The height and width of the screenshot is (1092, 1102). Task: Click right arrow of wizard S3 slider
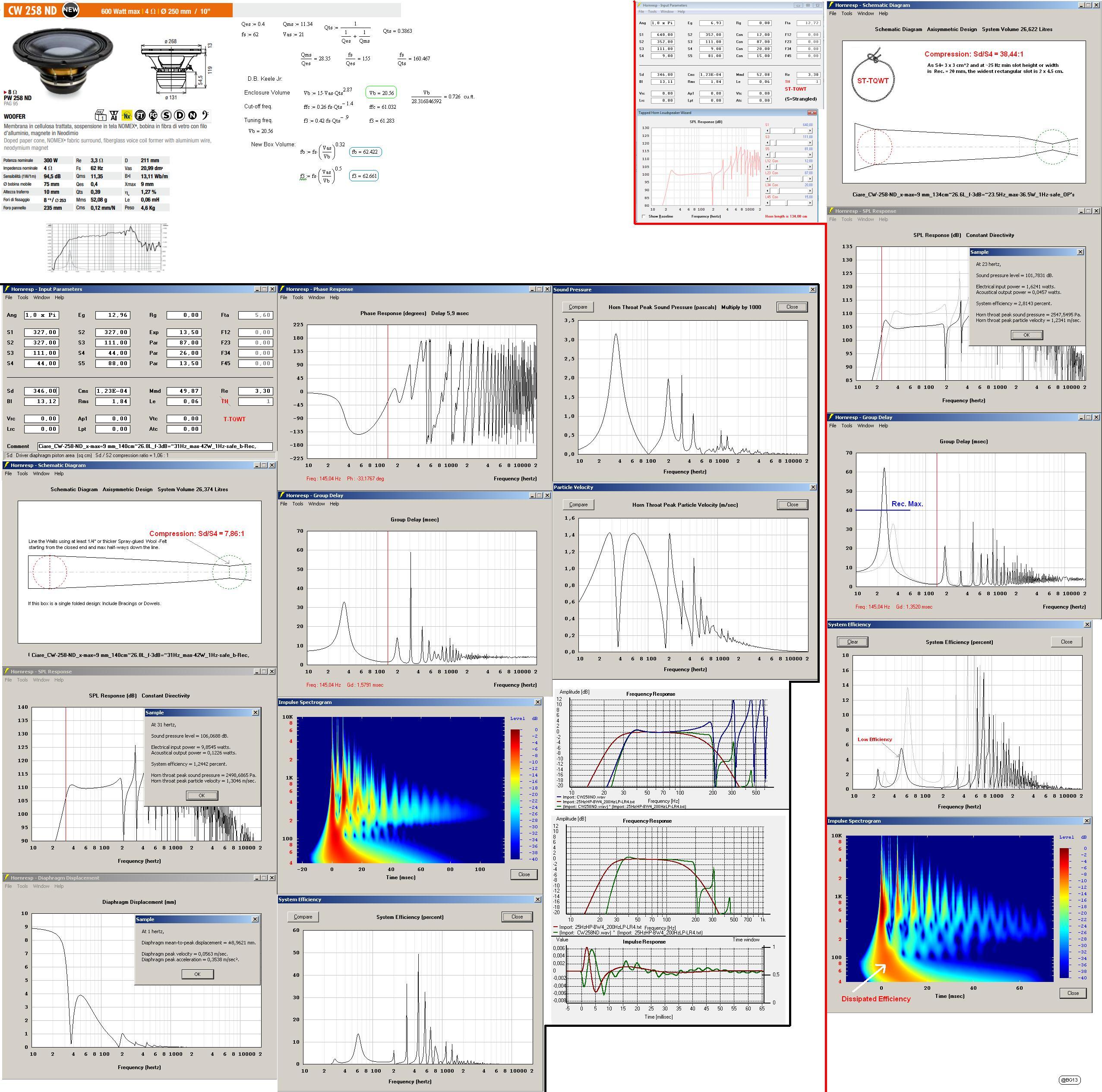[810, 142]
